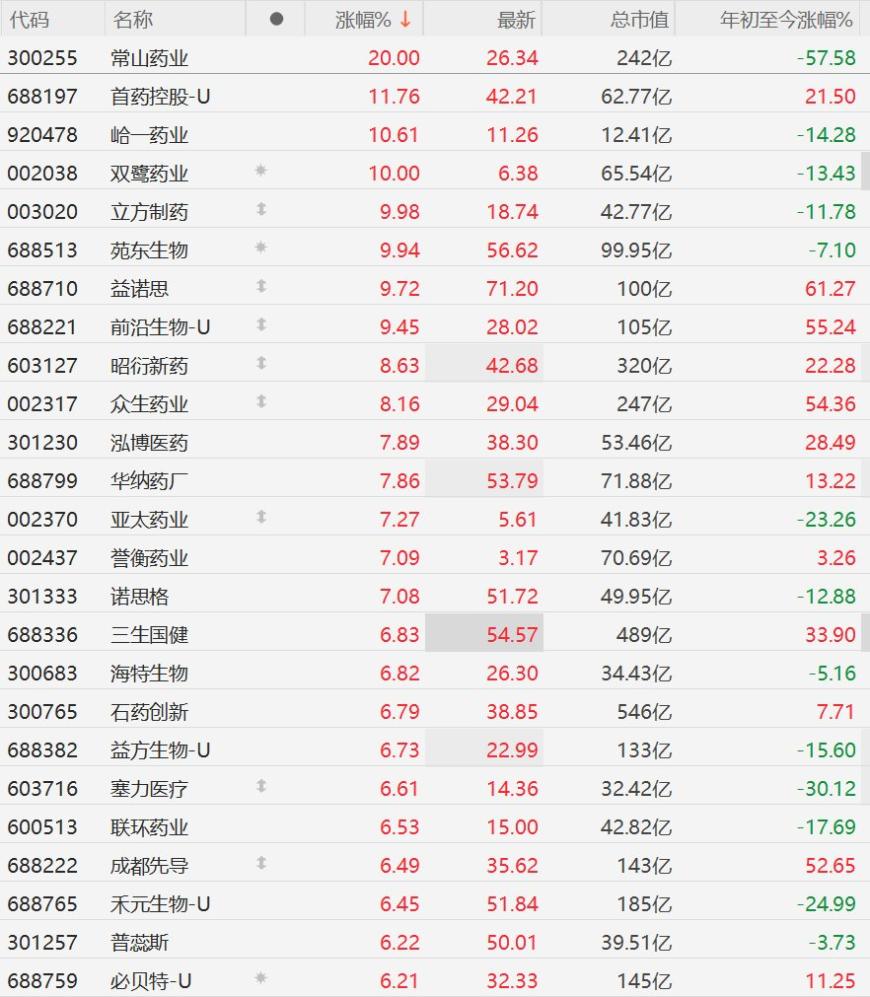Image resolution: width=870 pixels, height=997 pixels.
Task: Click the year-to-date value 11.25
Action: pyautogui.click(x=831, y=981)
